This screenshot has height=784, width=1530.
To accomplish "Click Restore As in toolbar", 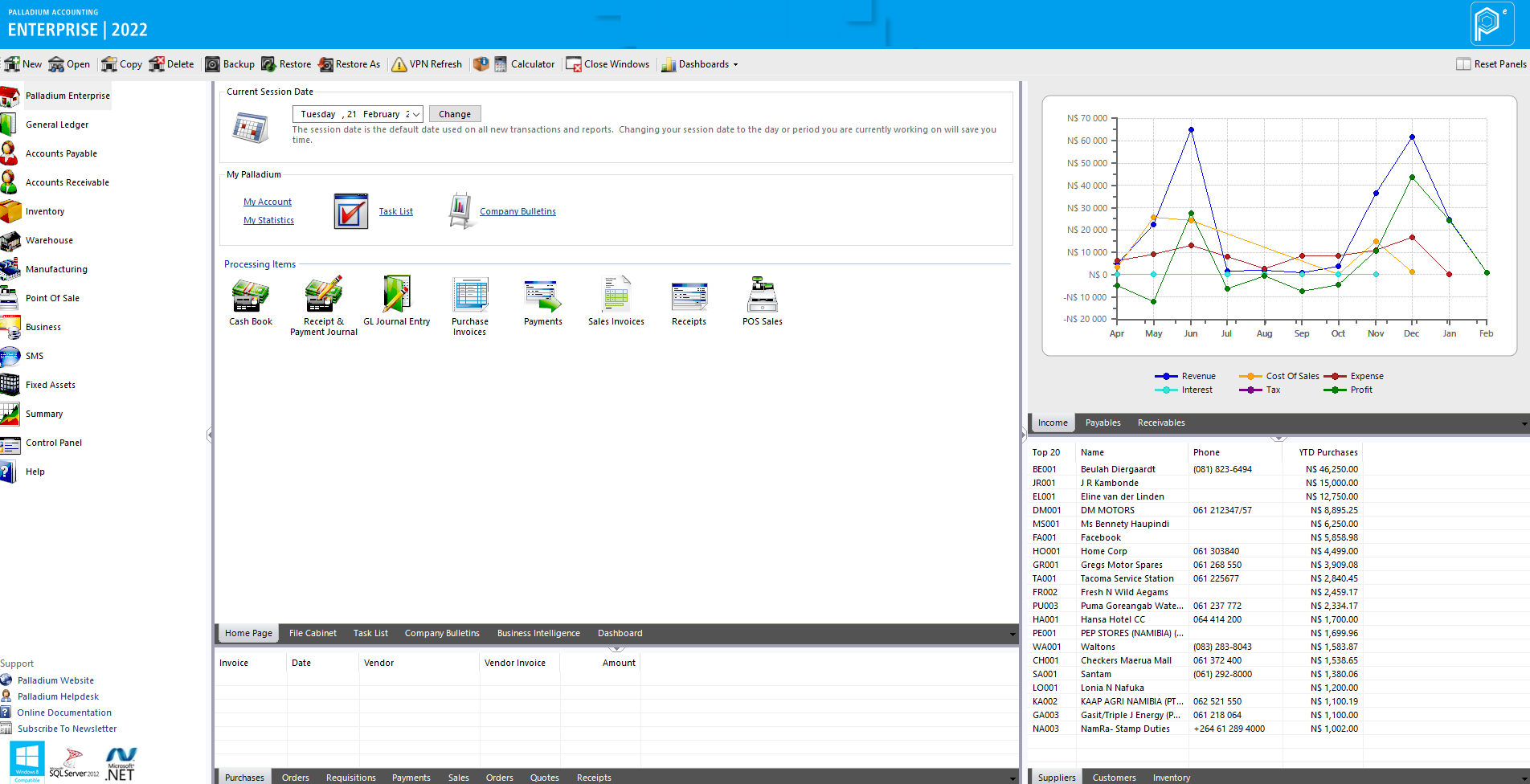I will click(x=349, y=64).
